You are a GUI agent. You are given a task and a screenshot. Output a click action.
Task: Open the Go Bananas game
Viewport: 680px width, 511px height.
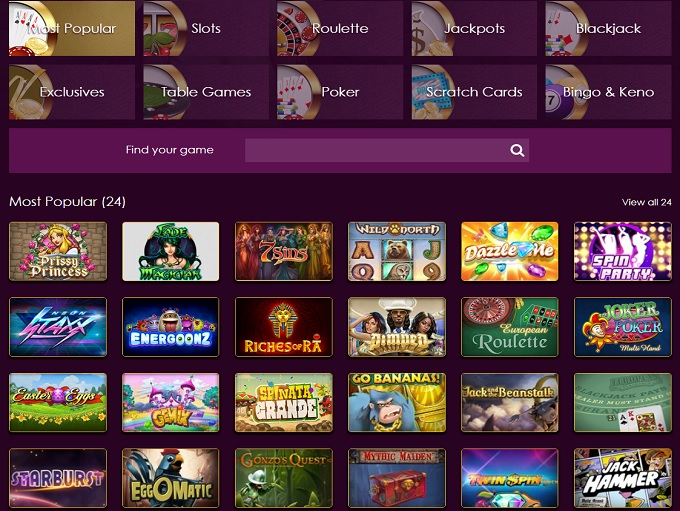(396, 402)
